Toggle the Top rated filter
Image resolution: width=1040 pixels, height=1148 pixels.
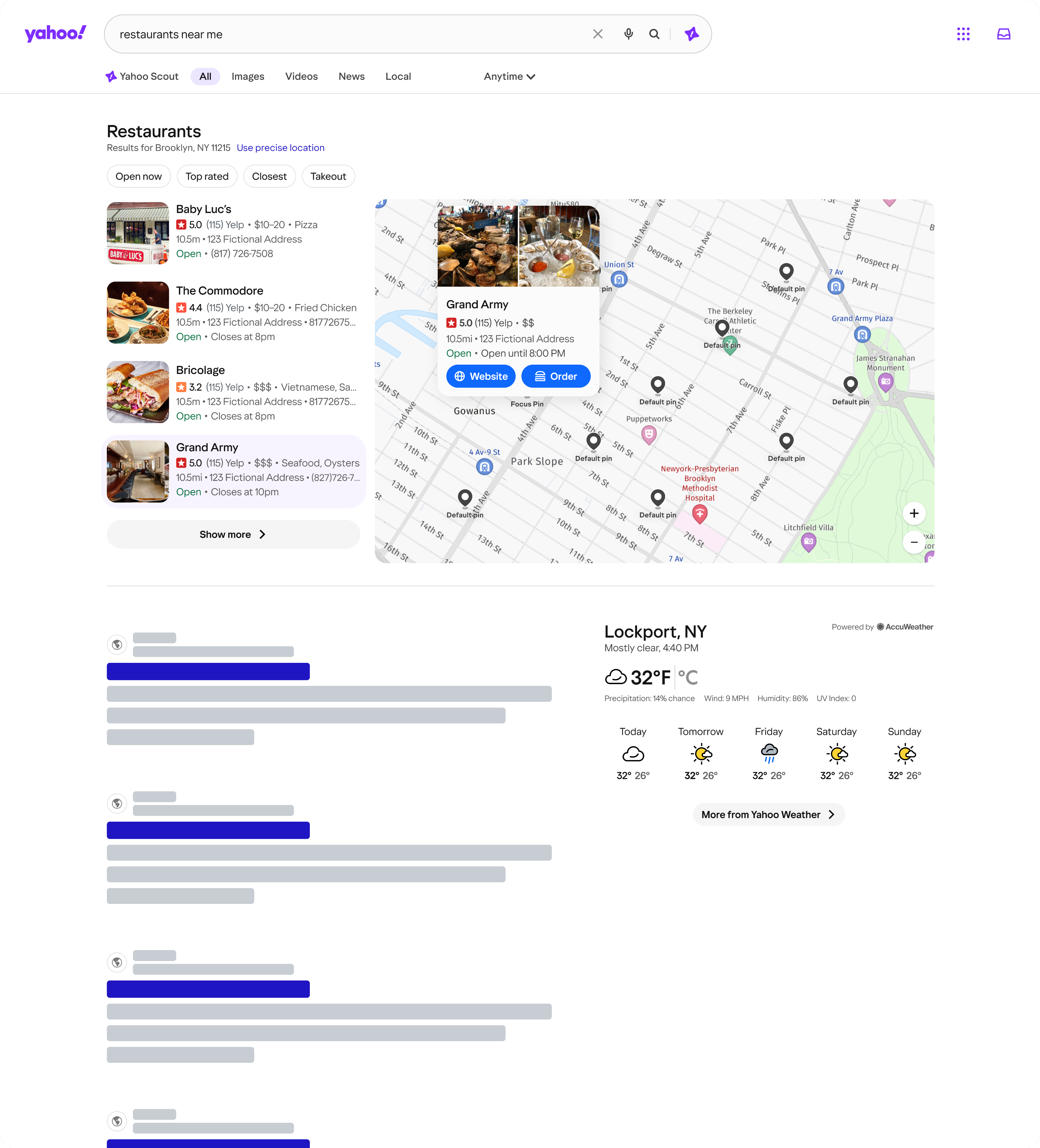point(207,177)
